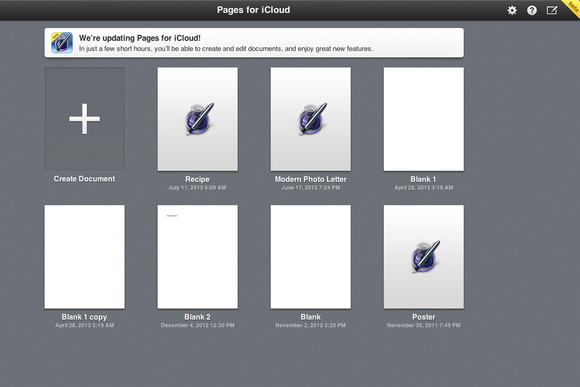Click the feedback compose icon
This screenshot has height=387, width=580.
[x=552, y=10]
